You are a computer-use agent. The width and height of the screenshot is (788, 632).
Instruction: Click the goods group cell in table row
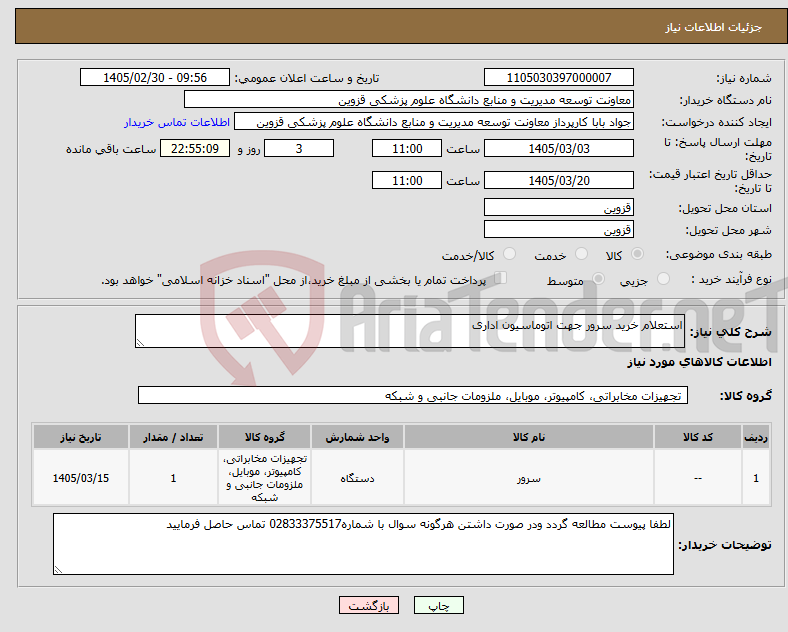pyautogui.click(x=264, y=478)
